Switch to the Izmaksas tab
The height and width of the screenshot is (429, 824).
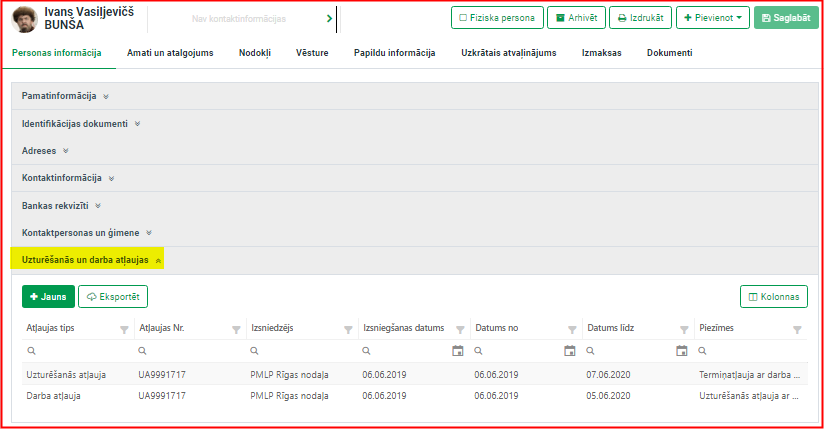coord(602,53)
